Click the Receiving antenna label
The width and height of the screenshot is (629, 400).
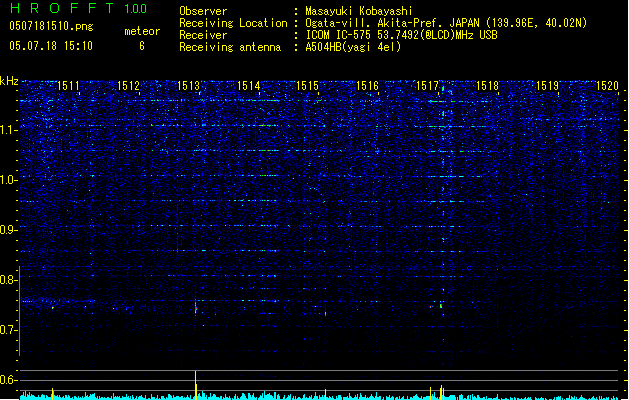pos(230,47)
